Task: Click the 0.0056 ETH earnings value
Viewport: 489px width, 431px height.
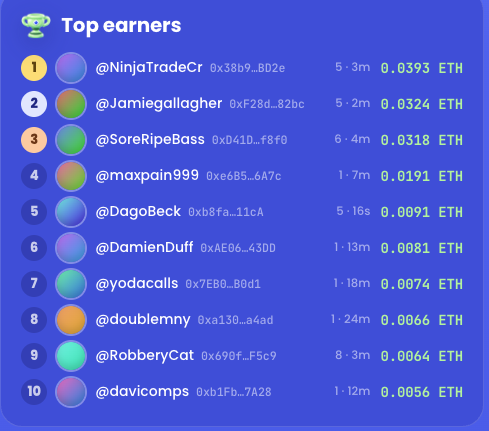Action: coord(422,392)
